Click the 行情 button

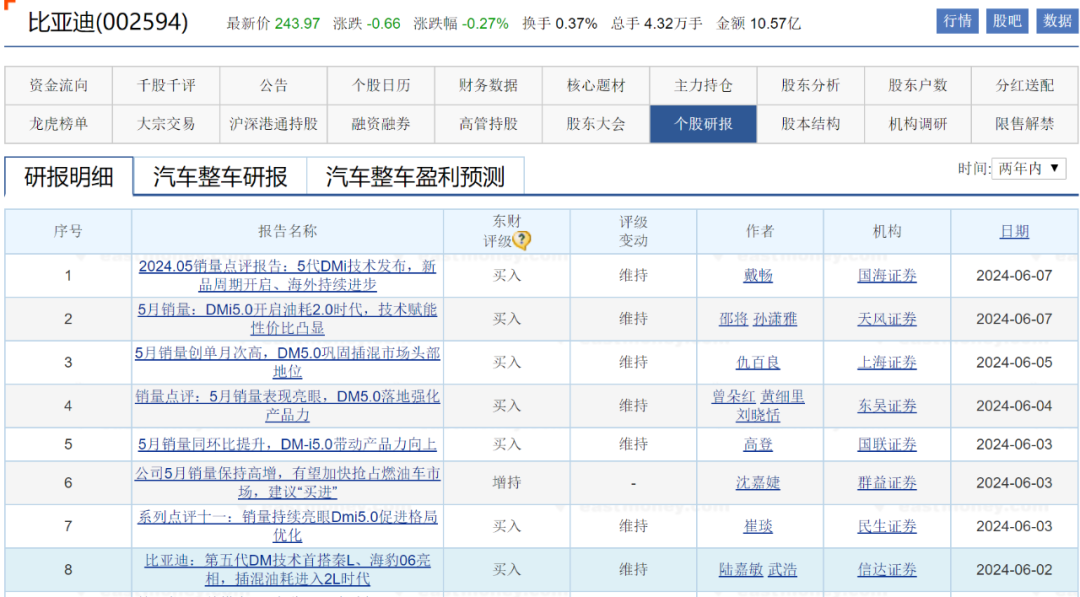point(957,21)
